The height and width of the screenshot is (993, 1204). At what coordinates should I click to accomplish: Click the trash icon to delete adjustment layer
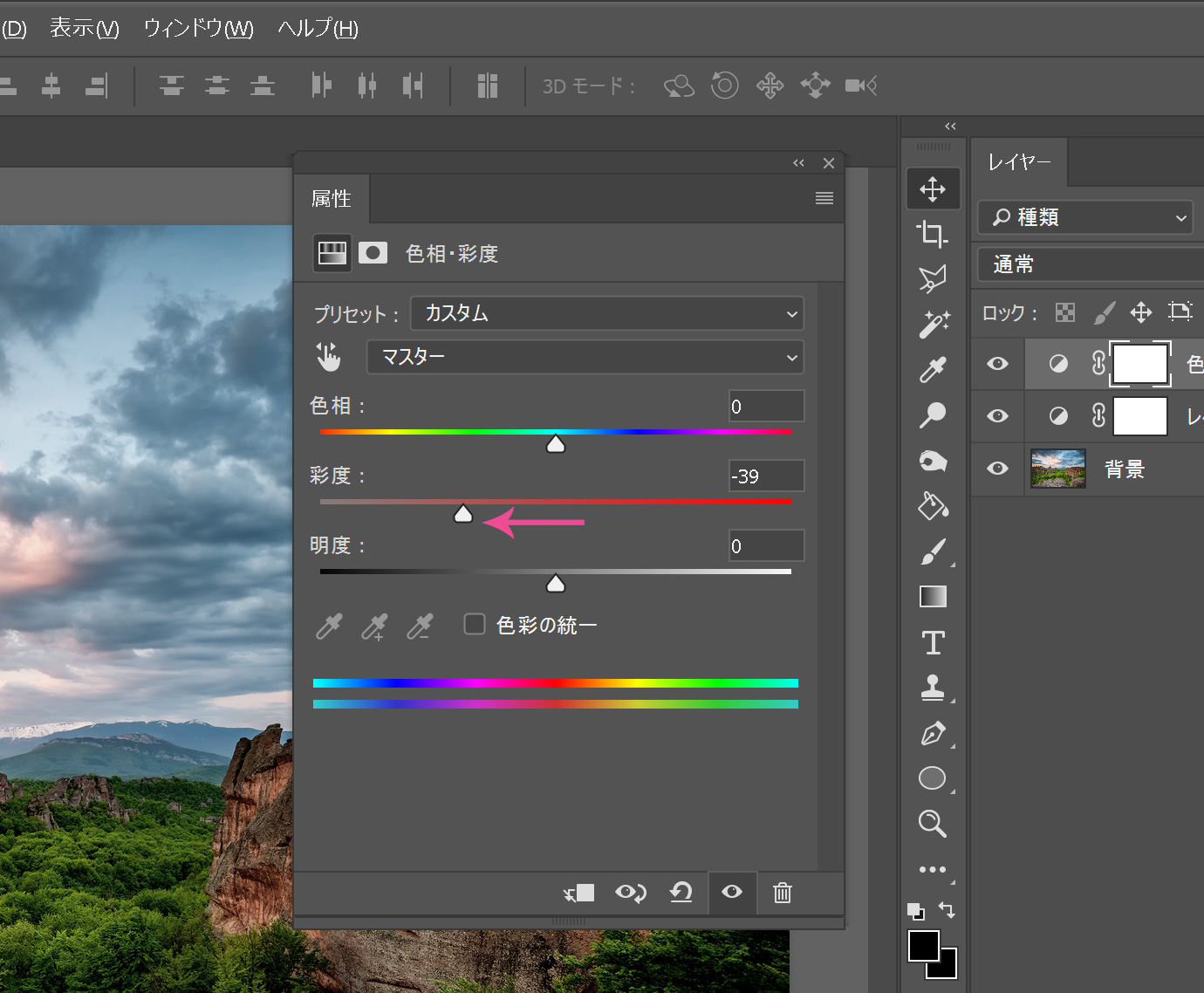[x=783, y=893]
